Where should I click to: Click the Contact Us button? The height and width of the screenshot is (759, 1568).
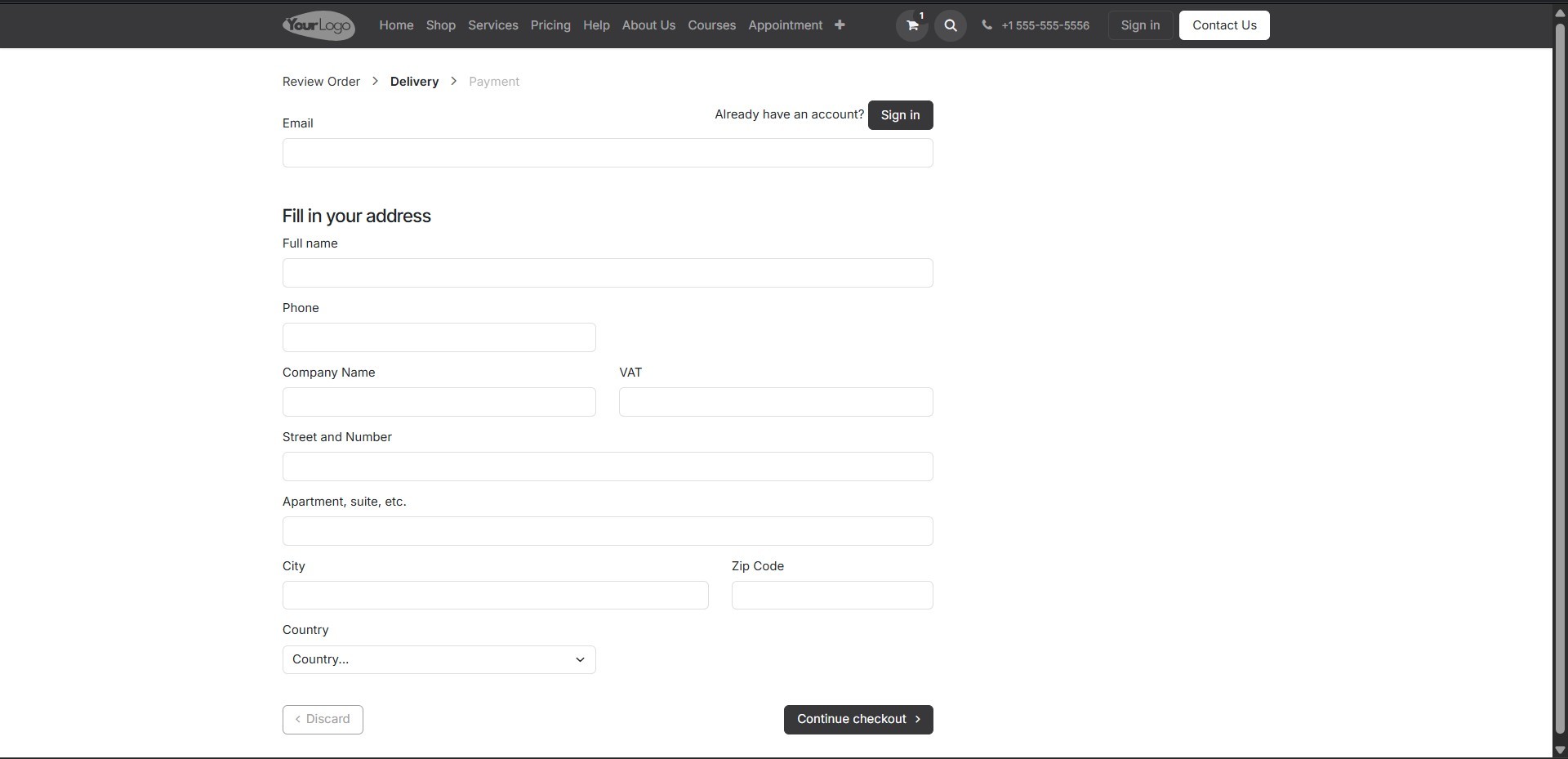coord(1223,25)
